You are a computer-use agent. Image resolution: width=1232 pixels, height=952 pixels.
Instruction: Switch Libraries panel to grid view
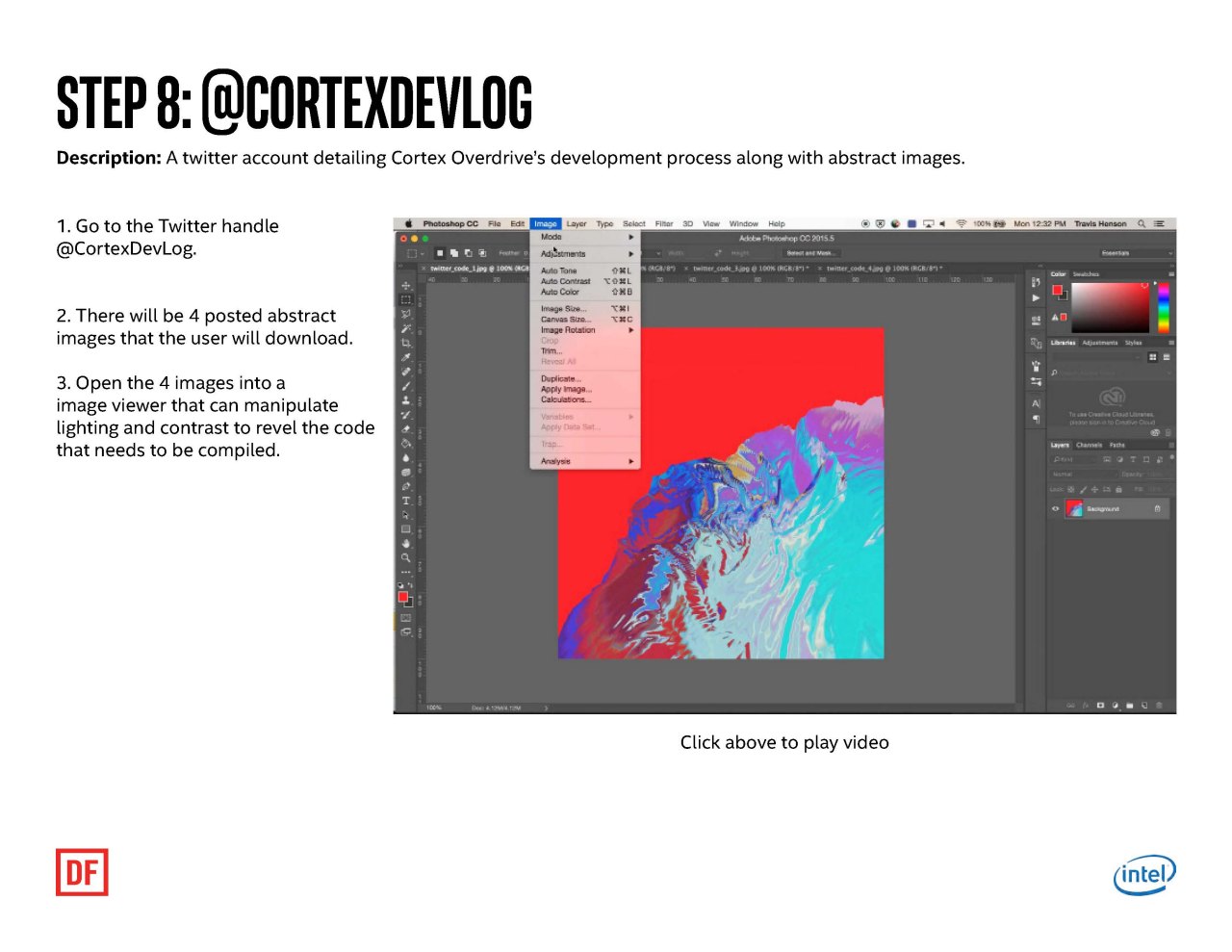coord(1153,357)
